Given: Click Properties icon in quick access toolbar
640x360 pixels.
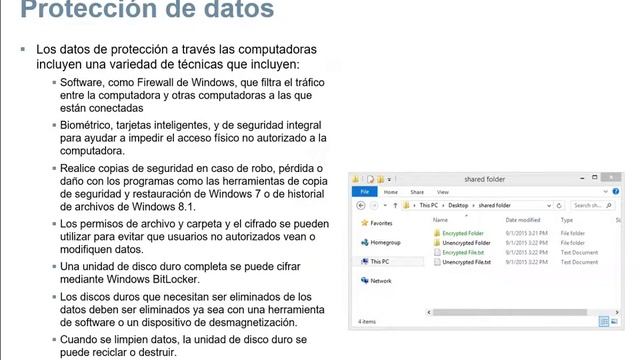Looking at the screenshot, I should [x=370, y=179].
